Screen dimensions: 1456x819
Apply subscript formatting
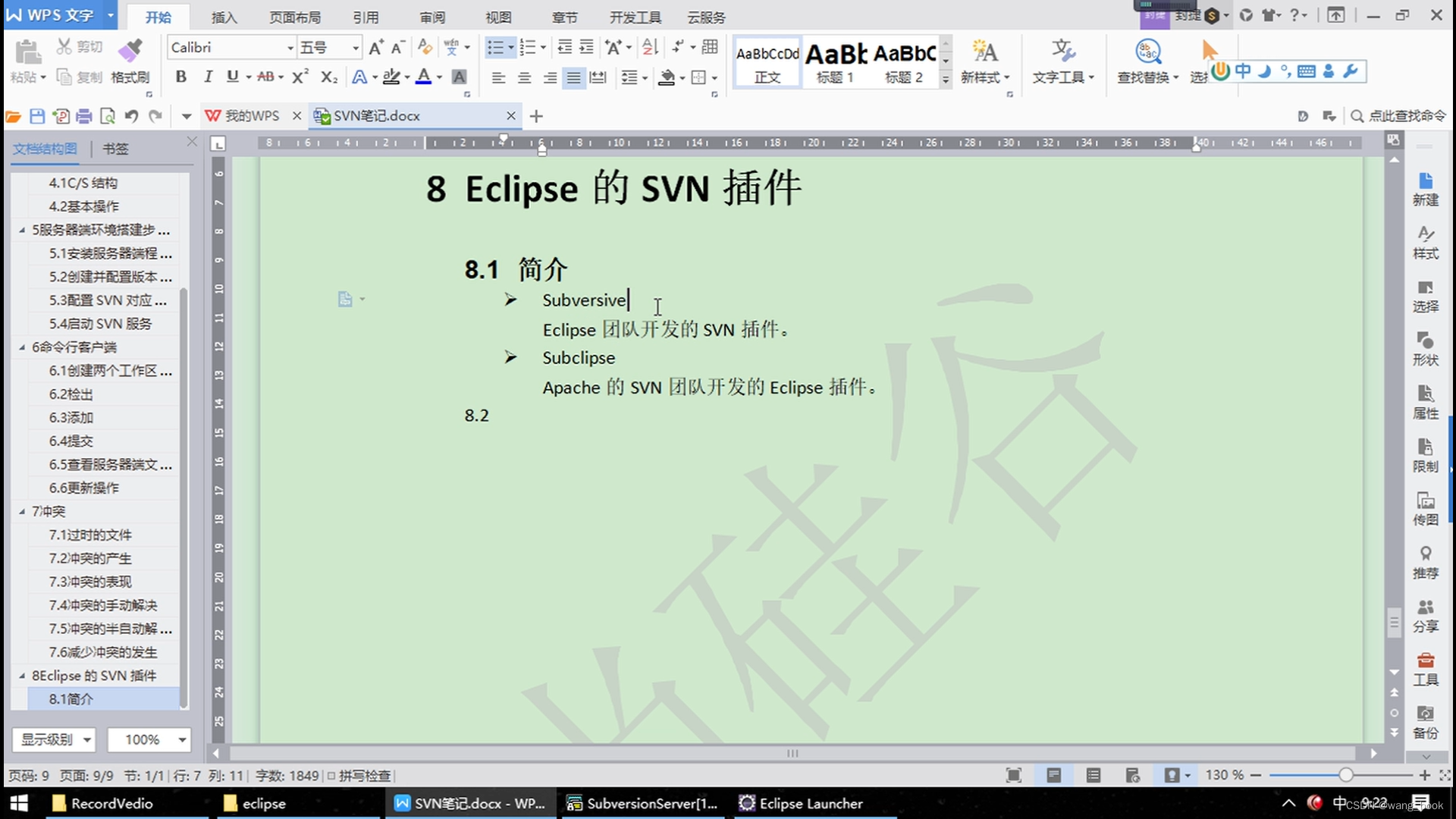328,77
